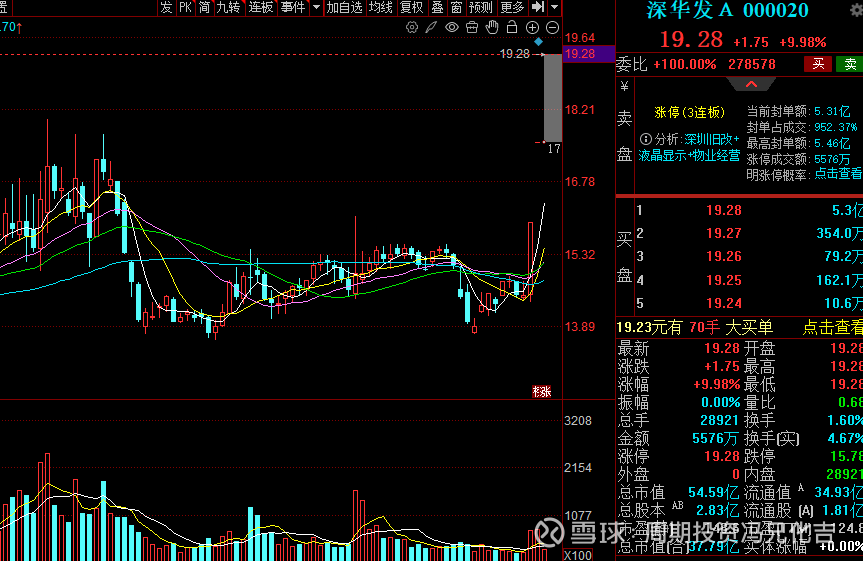The image size is (863, 561).
Task: Open dropdown arrow at toolbar end
Action: point(555,7)
